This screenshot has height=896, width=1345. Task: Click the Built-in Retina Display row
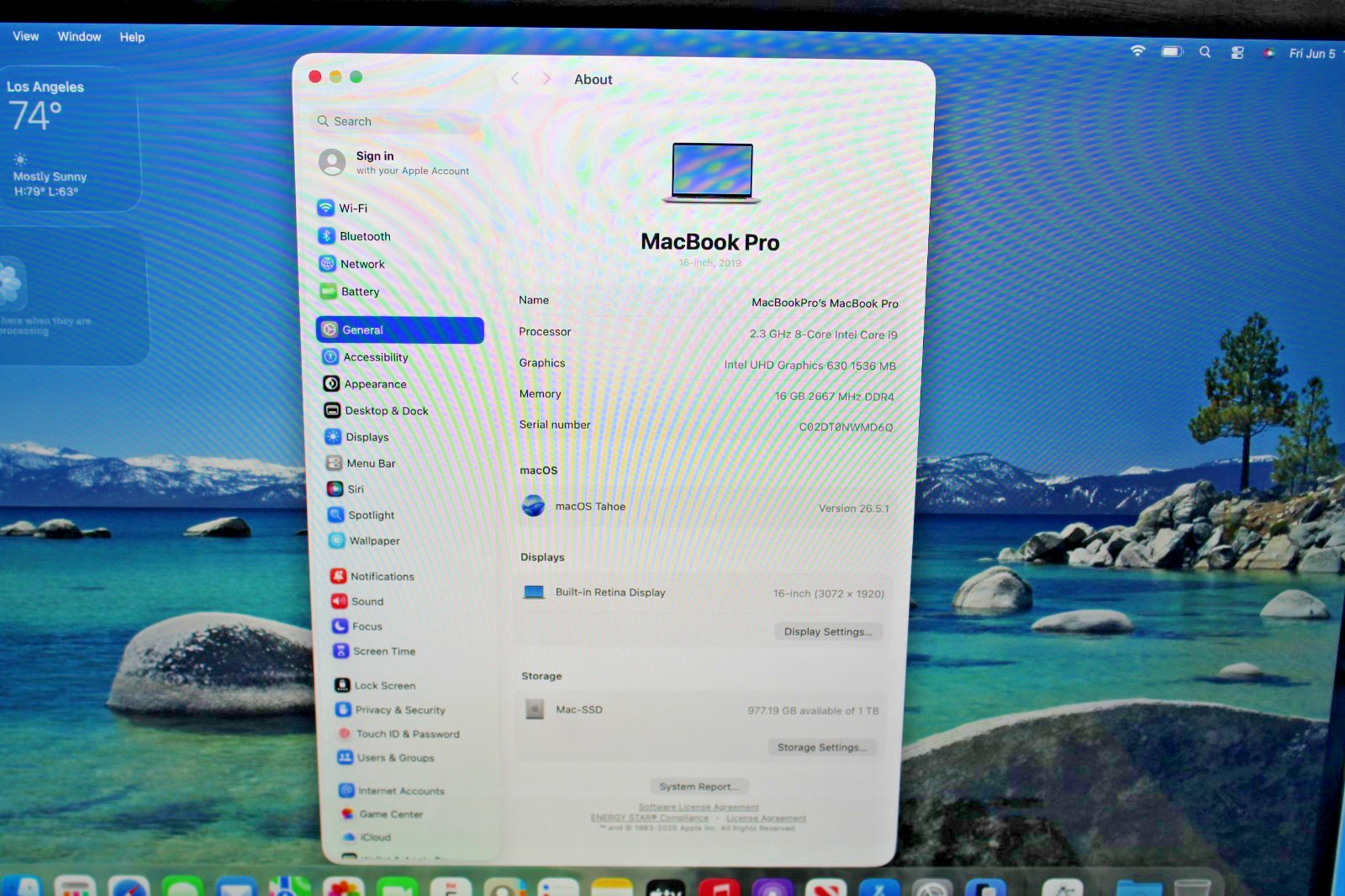pyautogui.click(x=704, y=593)
